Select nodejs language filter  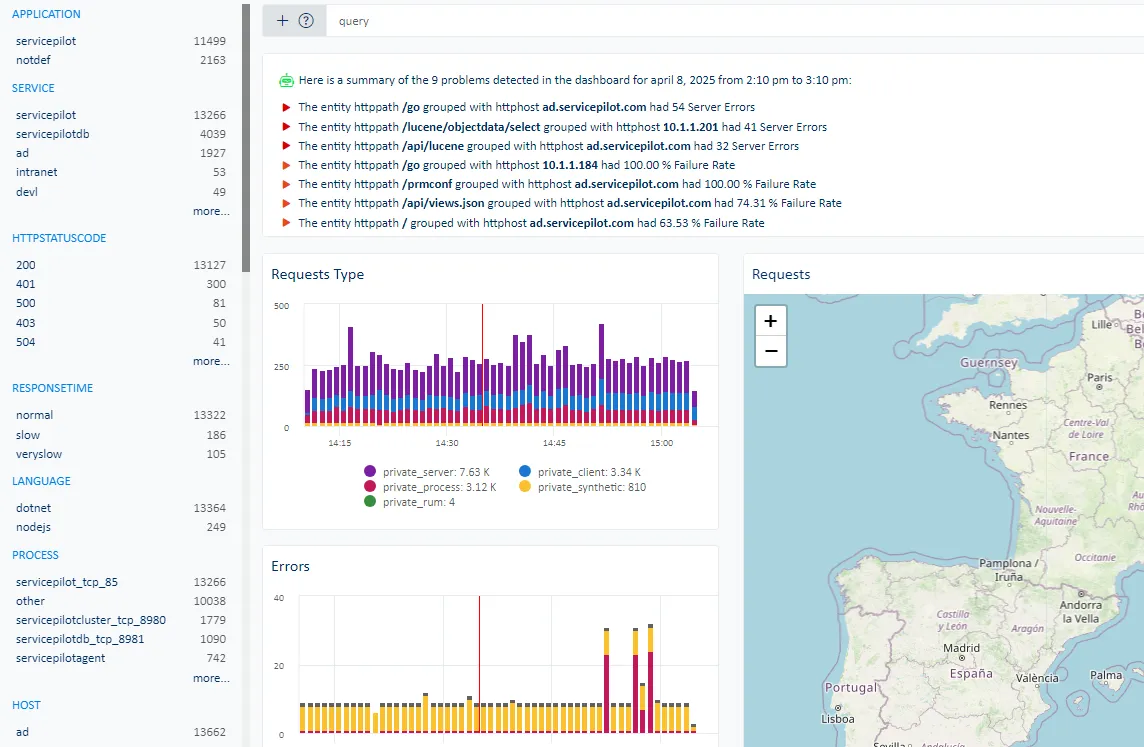(34, 527)
